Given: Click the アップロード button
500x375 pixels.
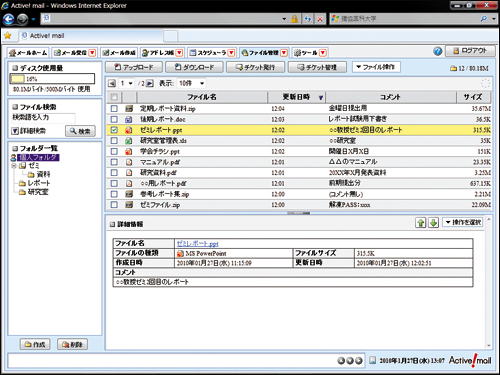Looking at the screenshot, I should click(x=134, y=67).
